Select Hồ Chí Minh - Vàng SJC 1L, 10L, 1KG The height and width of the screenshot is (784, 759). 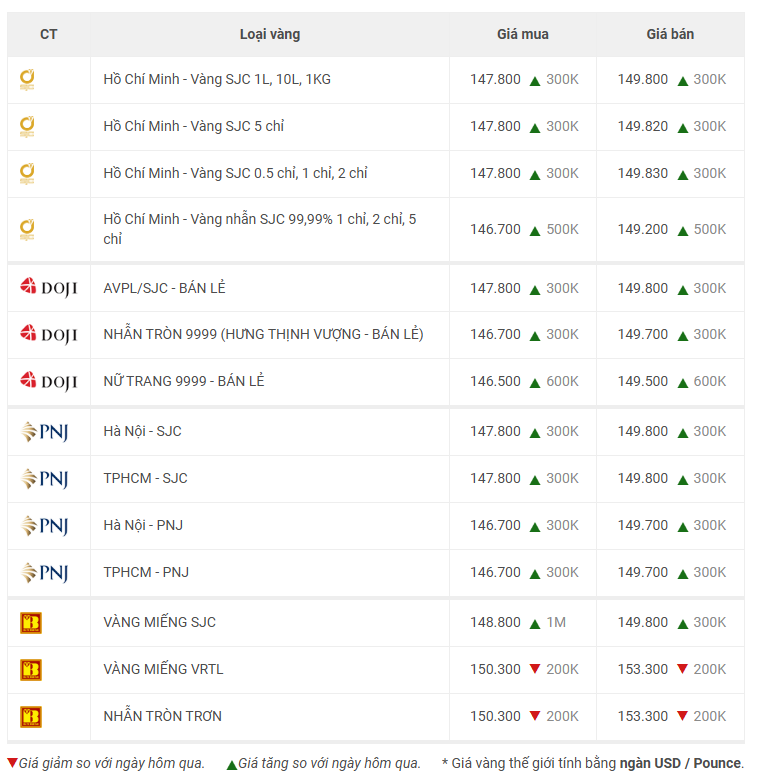click(217, 79)
